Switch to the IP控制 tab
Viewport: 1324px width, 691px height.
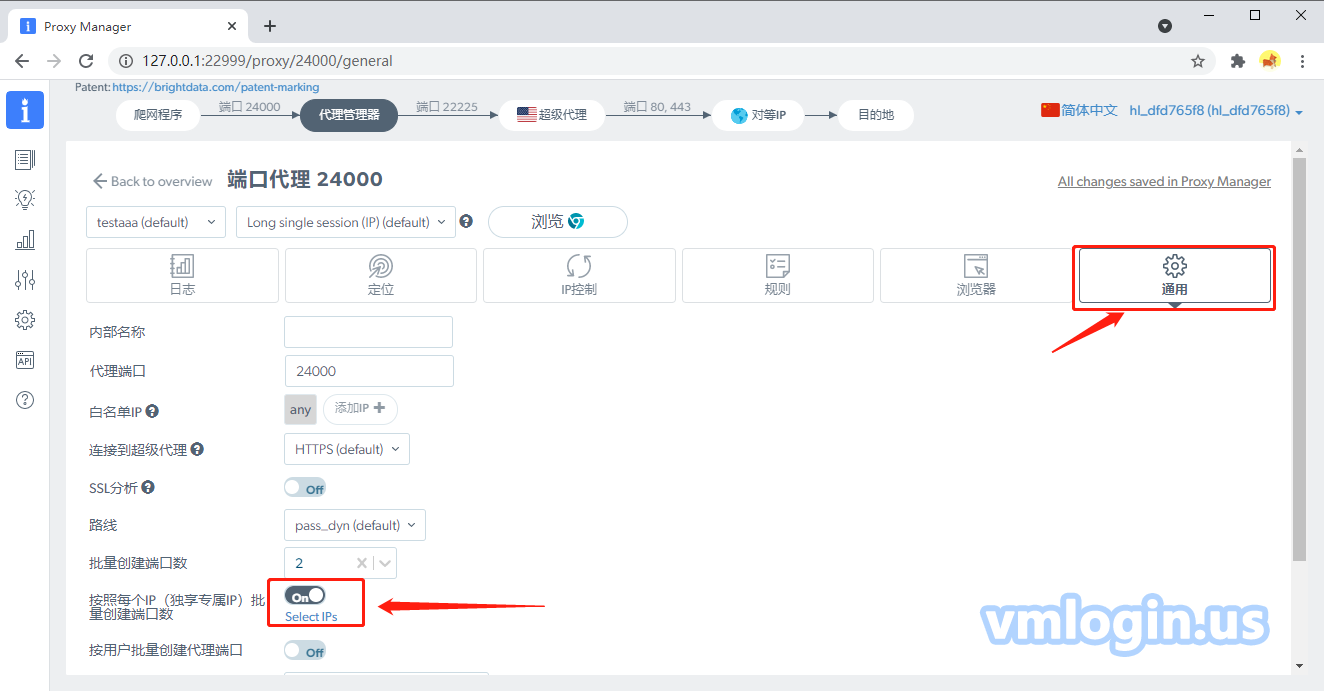coord(578,275)
